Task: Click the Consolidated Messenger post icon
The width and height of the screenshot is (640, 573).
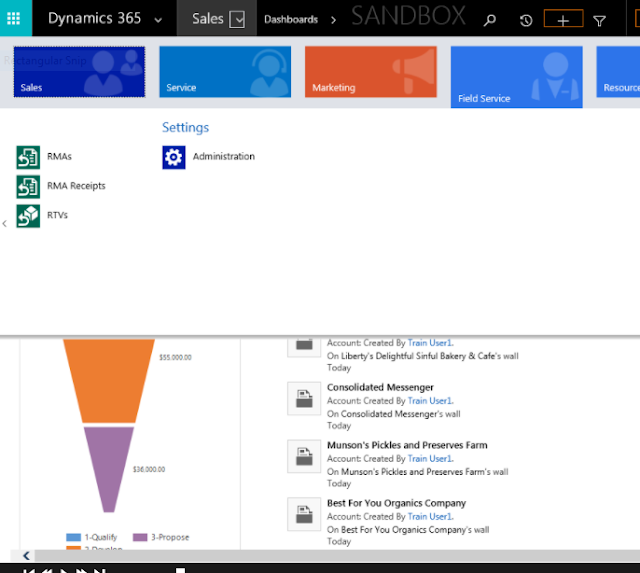Action: (304, 399)
